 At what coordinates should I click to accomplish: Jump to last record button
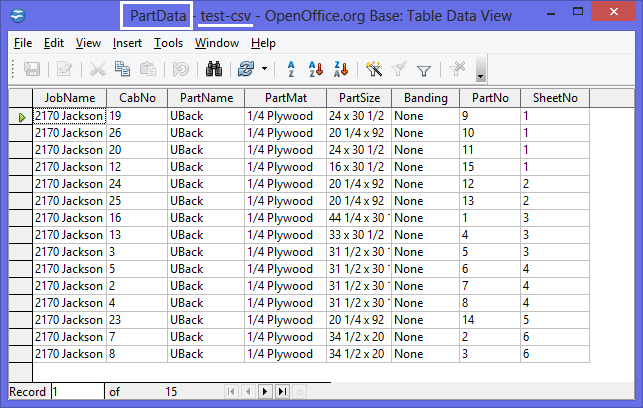pos(282,392)
